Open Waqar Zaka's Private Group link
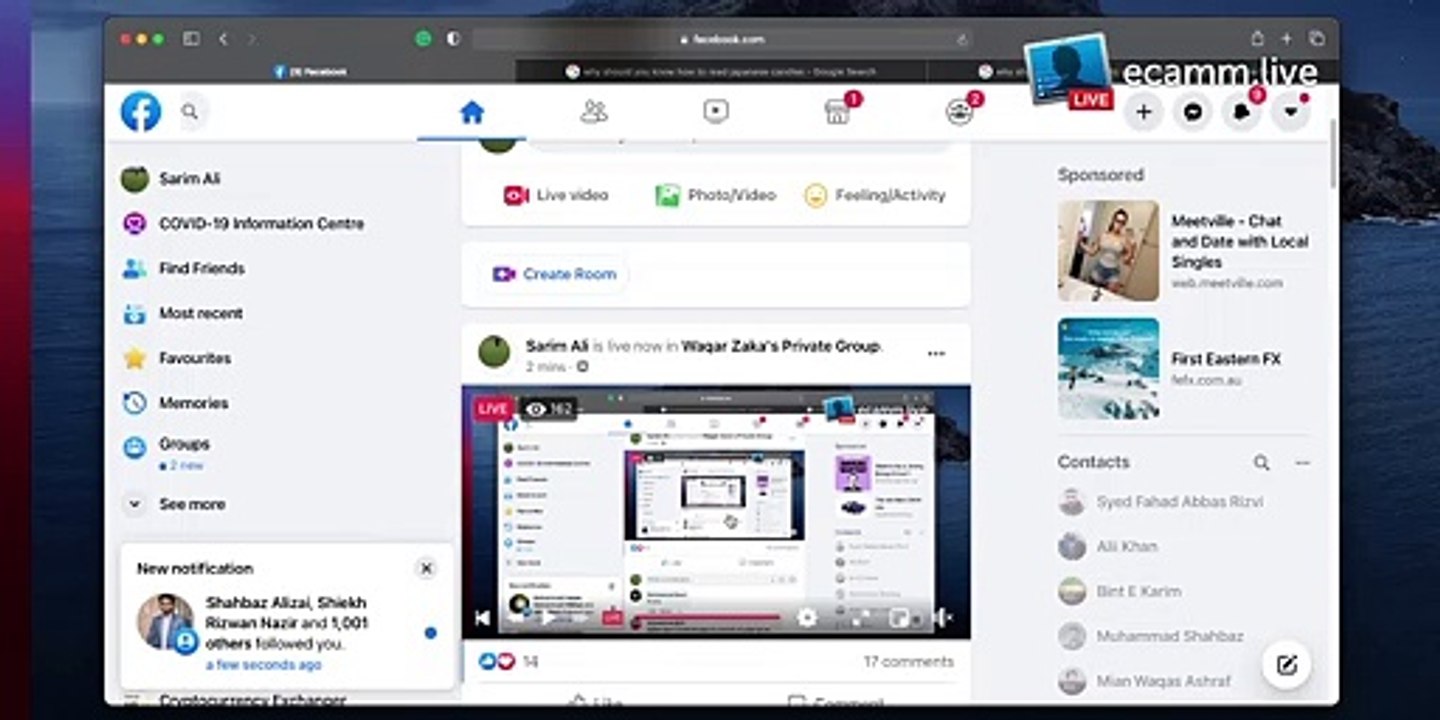This screenshot has width=1440, height=720. (781, 346)
